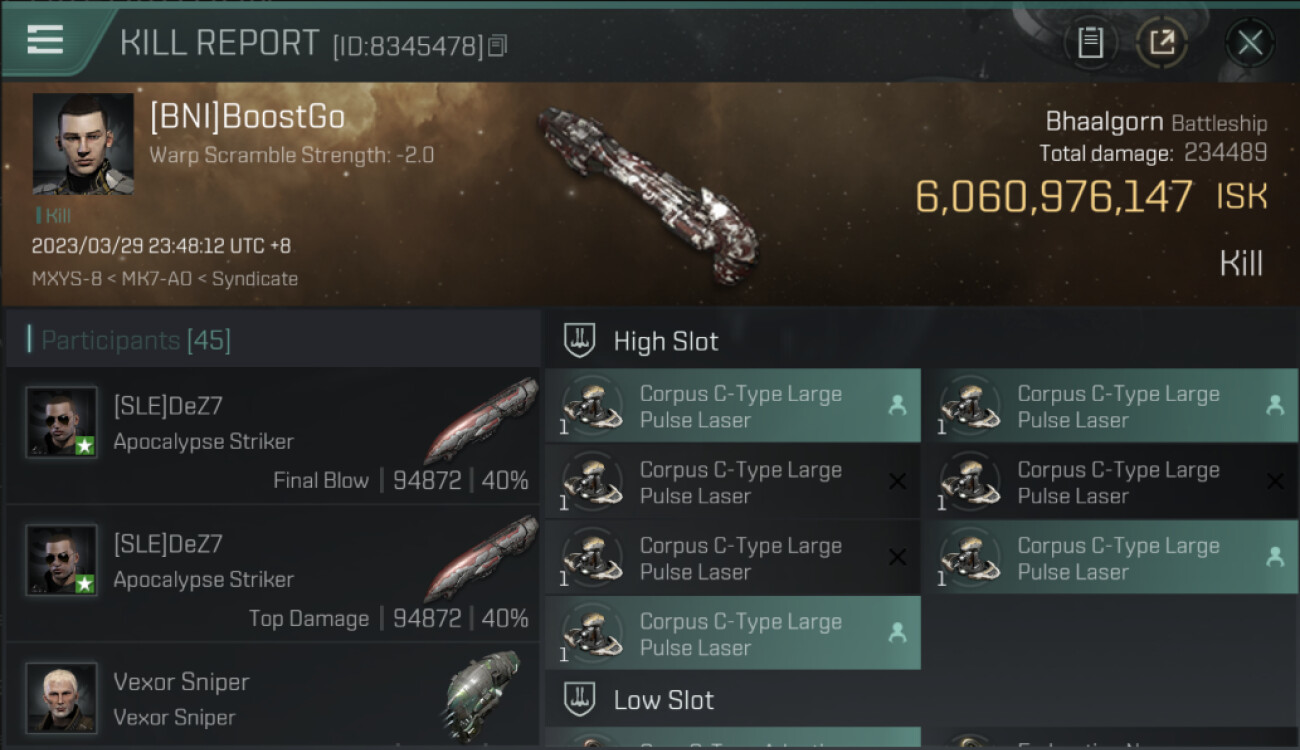Copy the kill report ID number
Viewport: 1300px width, 750px height.
pyautogui.click(x=498, y=45)
